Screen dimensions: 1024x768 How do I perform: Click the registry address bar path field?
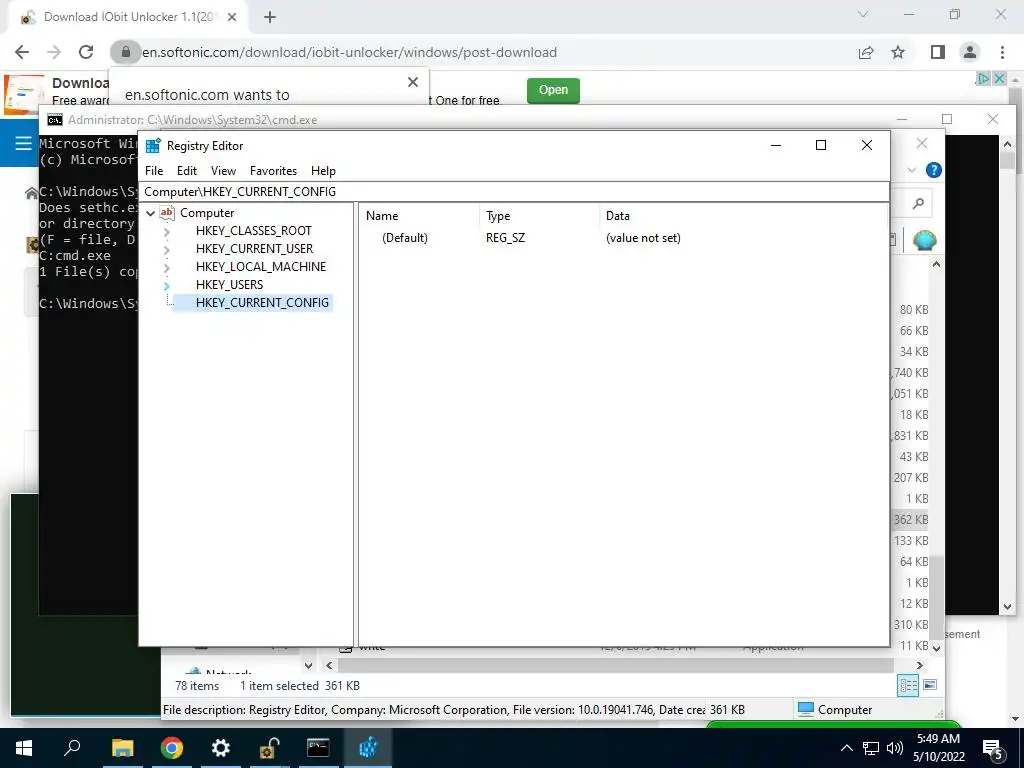pos(515,191)
